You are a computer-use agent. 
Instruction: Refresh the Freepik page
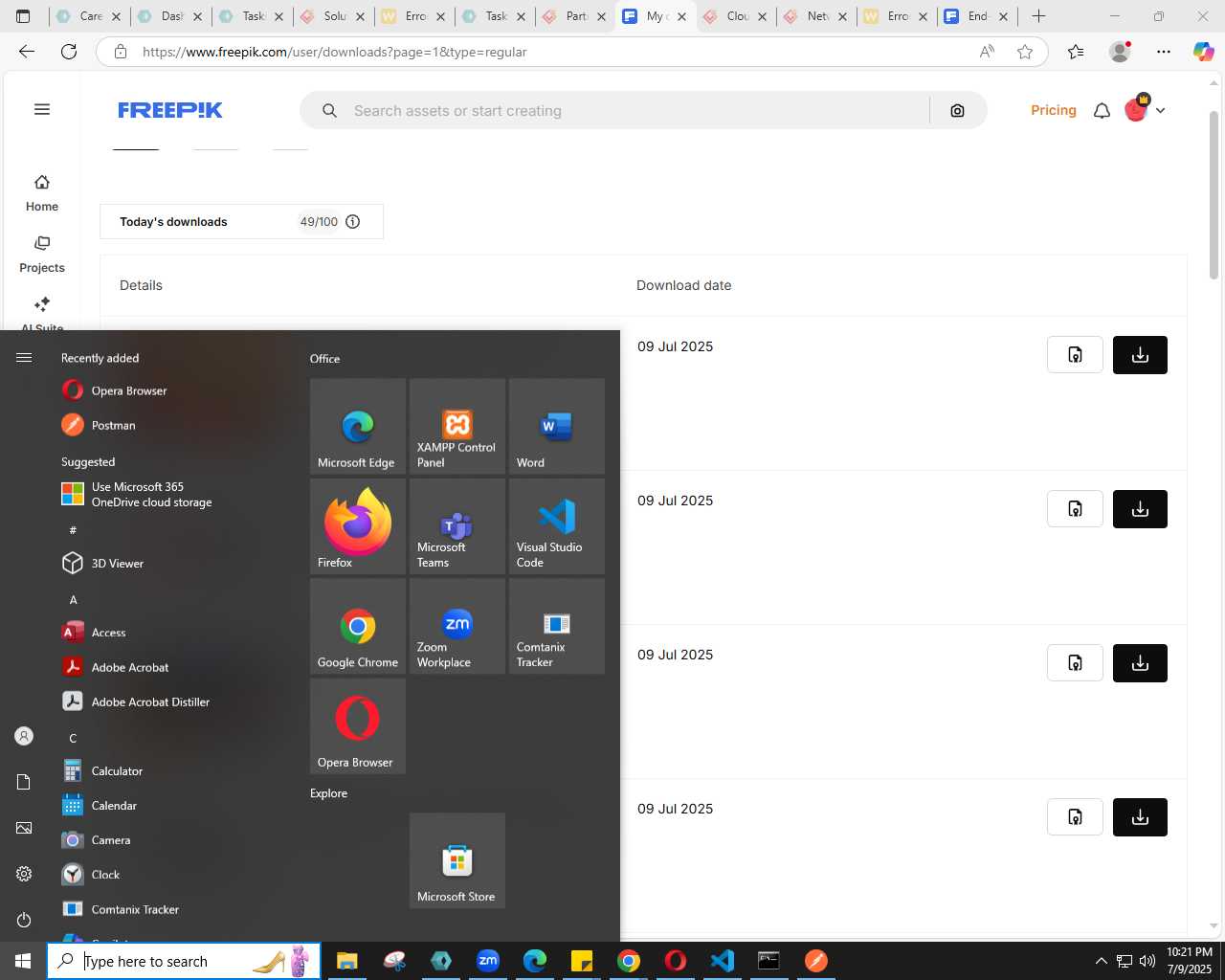(69, 52)
